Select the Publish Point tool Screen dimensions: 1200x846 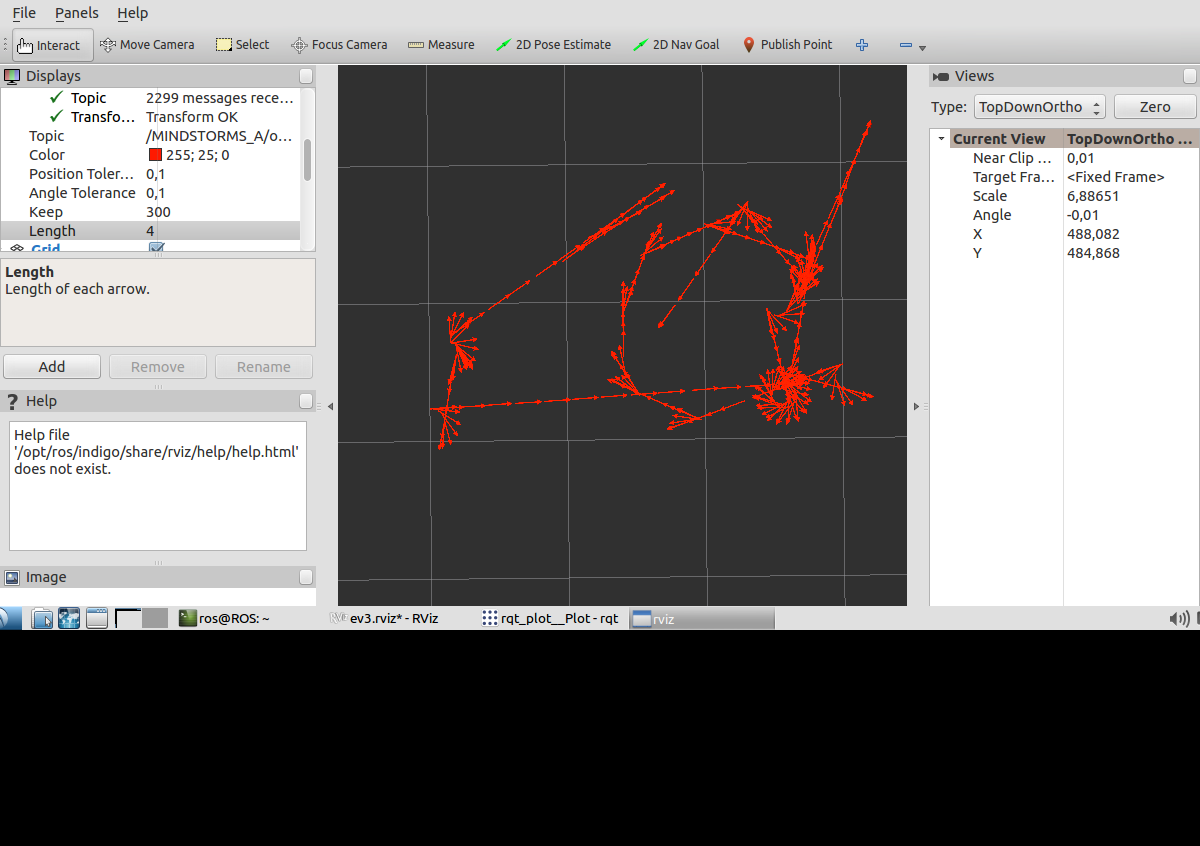tap(788, 45)
